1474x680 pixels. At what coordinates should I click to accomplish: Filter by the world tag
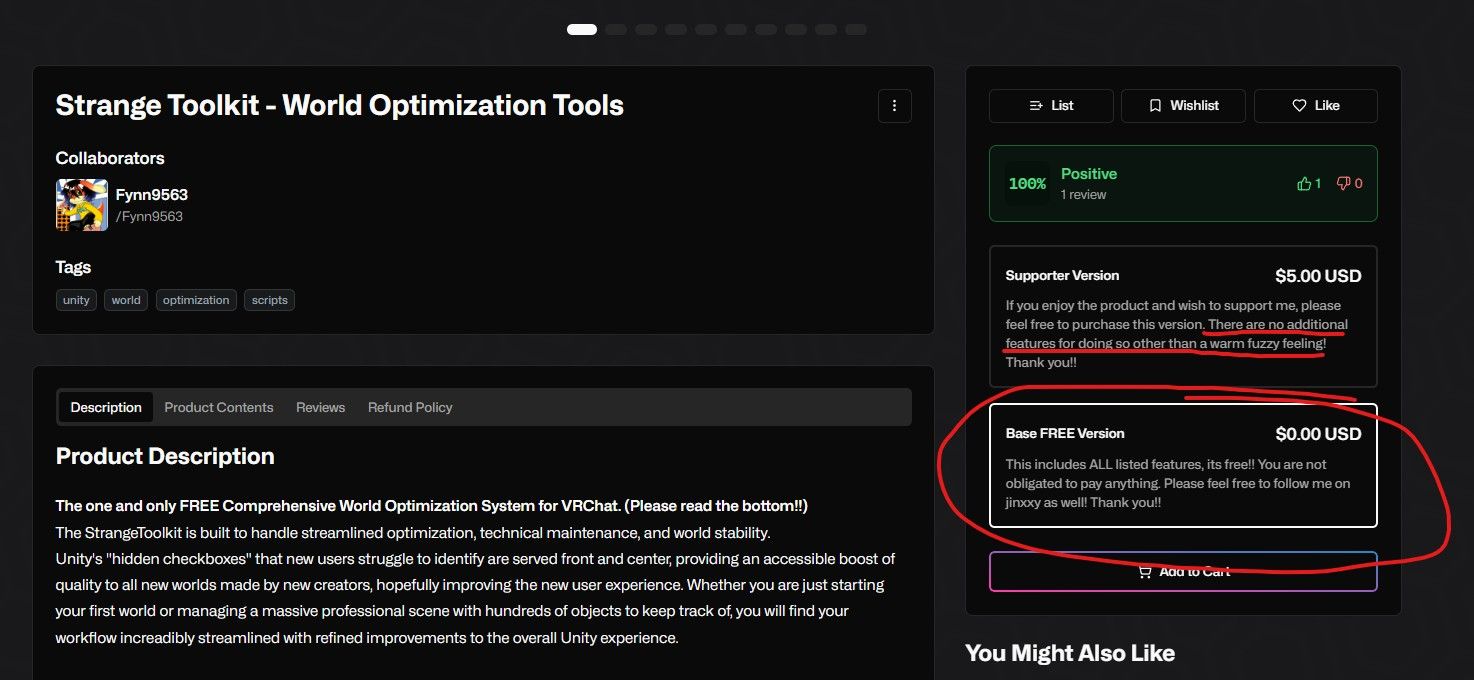[x=126, y=300]
